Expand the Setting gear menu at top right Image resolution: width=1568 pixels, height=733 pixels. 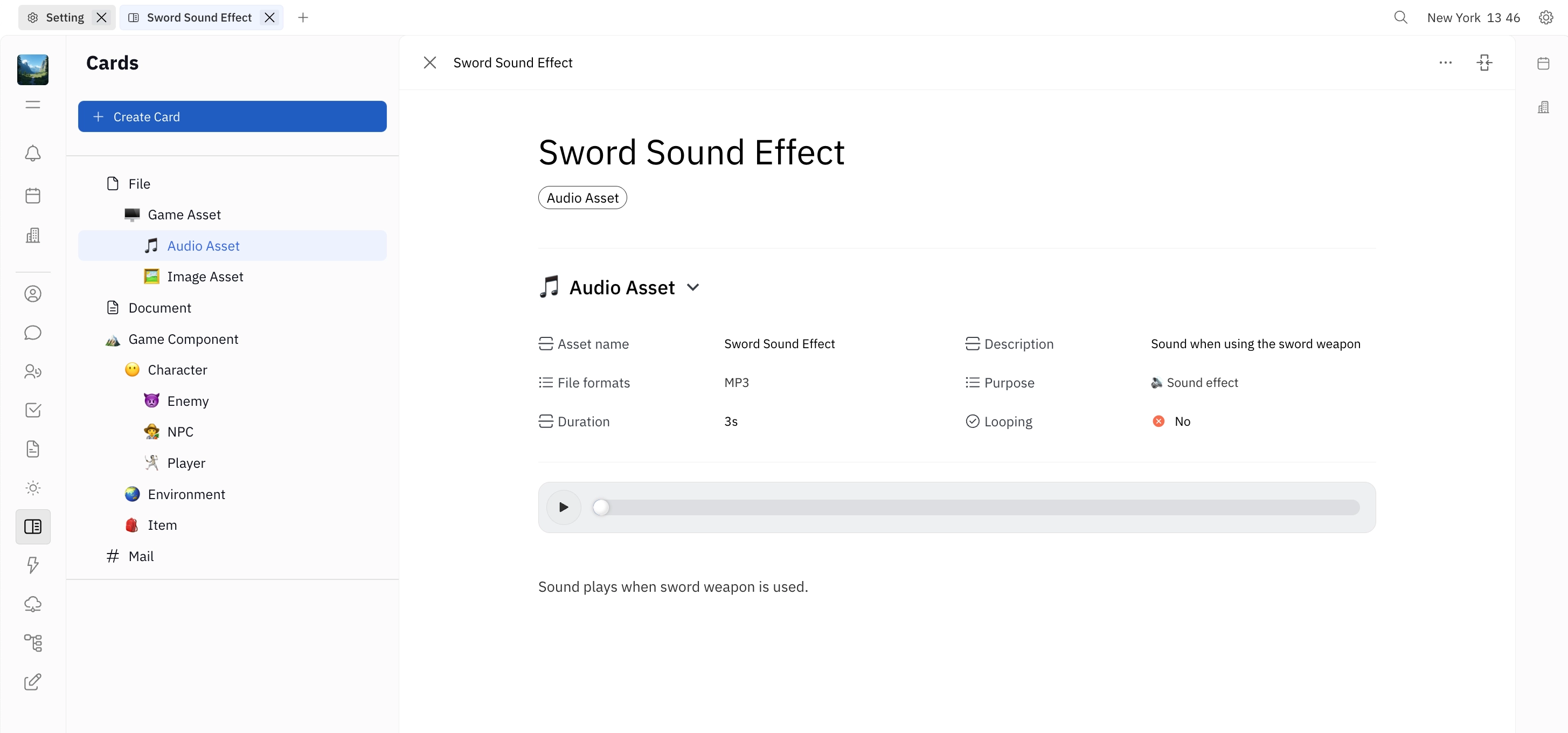point(1546,17)
